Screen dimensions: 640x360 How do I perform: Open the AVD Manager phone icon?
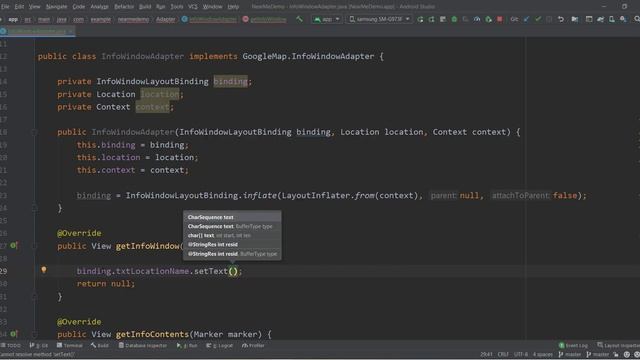(x=612, y=19)
